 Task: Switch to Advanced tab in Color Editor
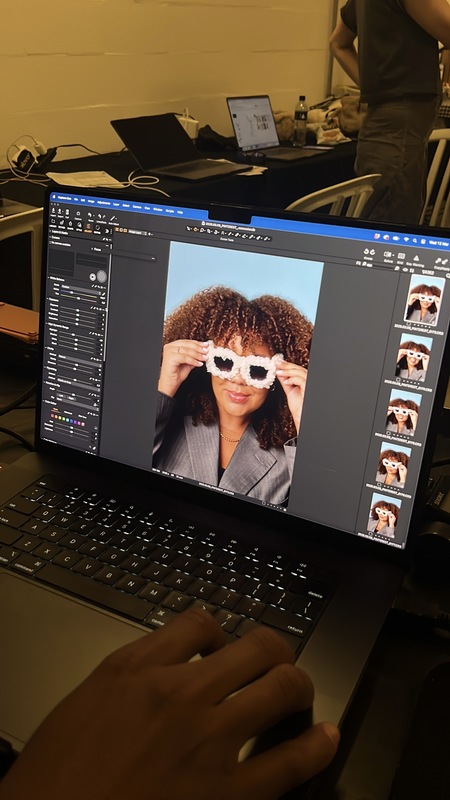pyautogui.click(x=68, y=413)
